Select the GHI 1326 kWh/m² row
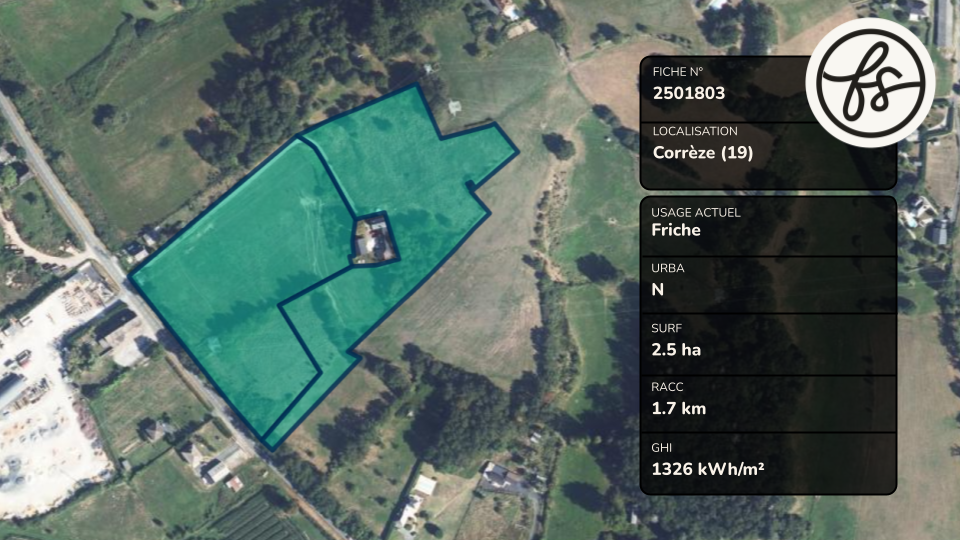 pyautogui.click(x=768, y=463)
